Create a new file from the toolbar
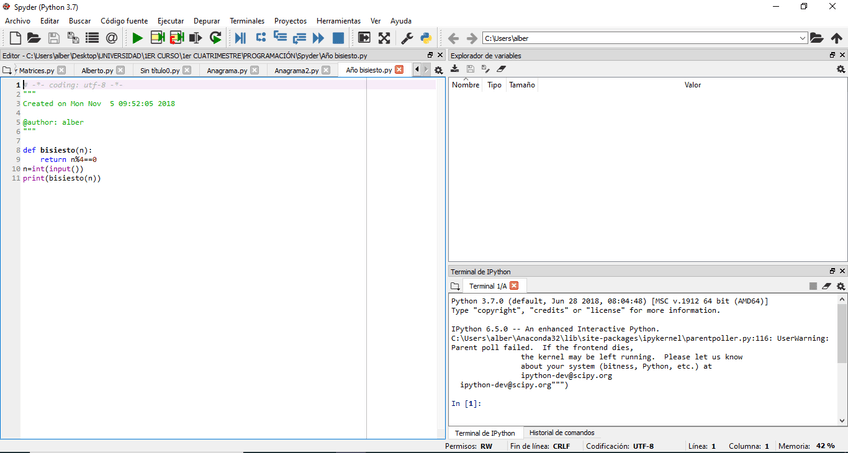The height and width of the screenshot is (453, 848). coord(15,38)
